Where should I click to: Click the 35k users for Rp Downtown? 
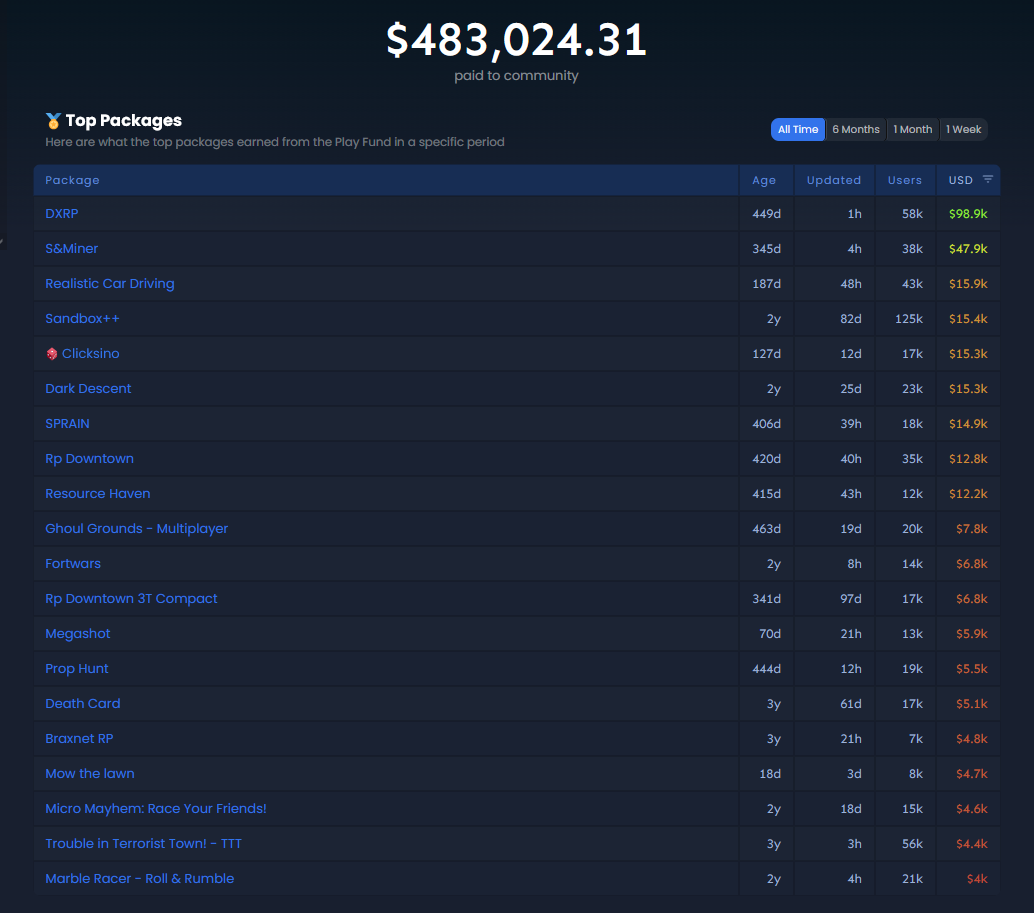point(912,458)
